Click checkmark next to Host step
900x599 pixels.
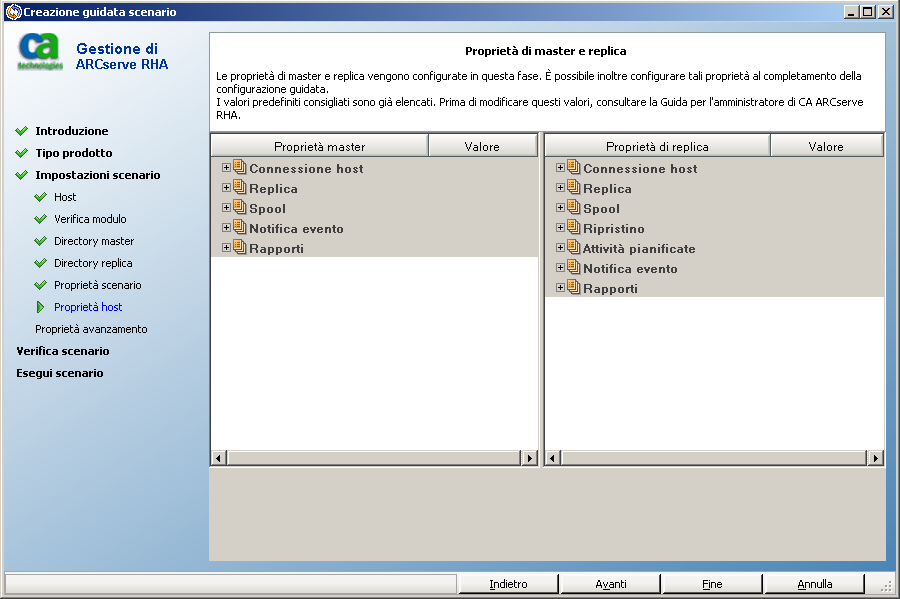(x=41, y=197)
